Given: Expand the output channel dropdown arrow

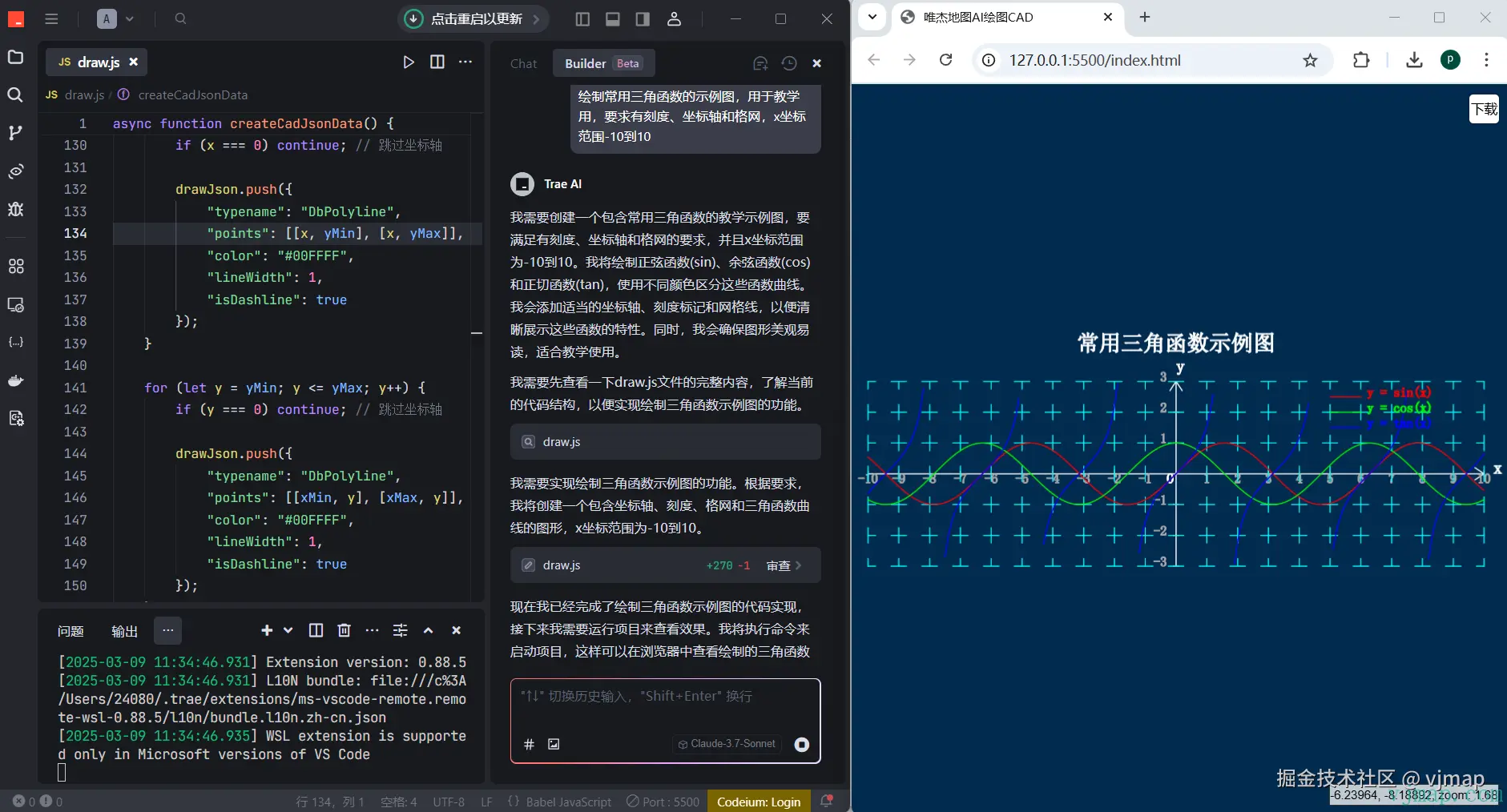Looking at the screenshot, I should click(x=288, y=630).
